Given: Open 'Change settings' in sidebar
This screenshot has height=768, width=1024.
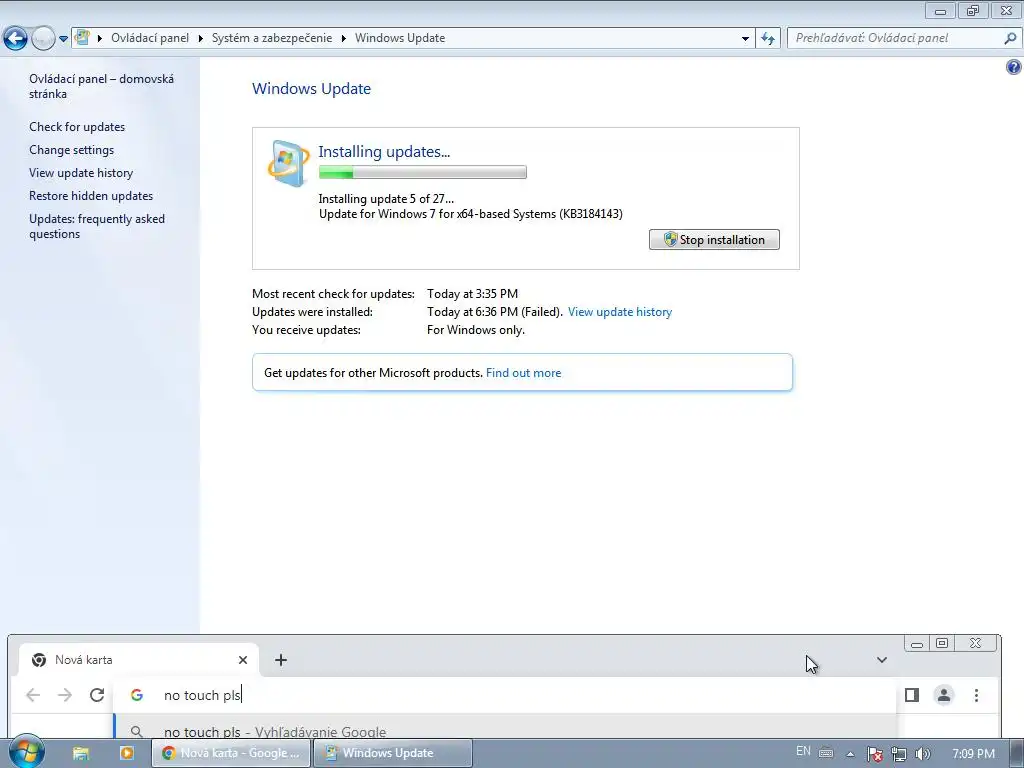Looking at the screenshot, I should click(71, 150).
